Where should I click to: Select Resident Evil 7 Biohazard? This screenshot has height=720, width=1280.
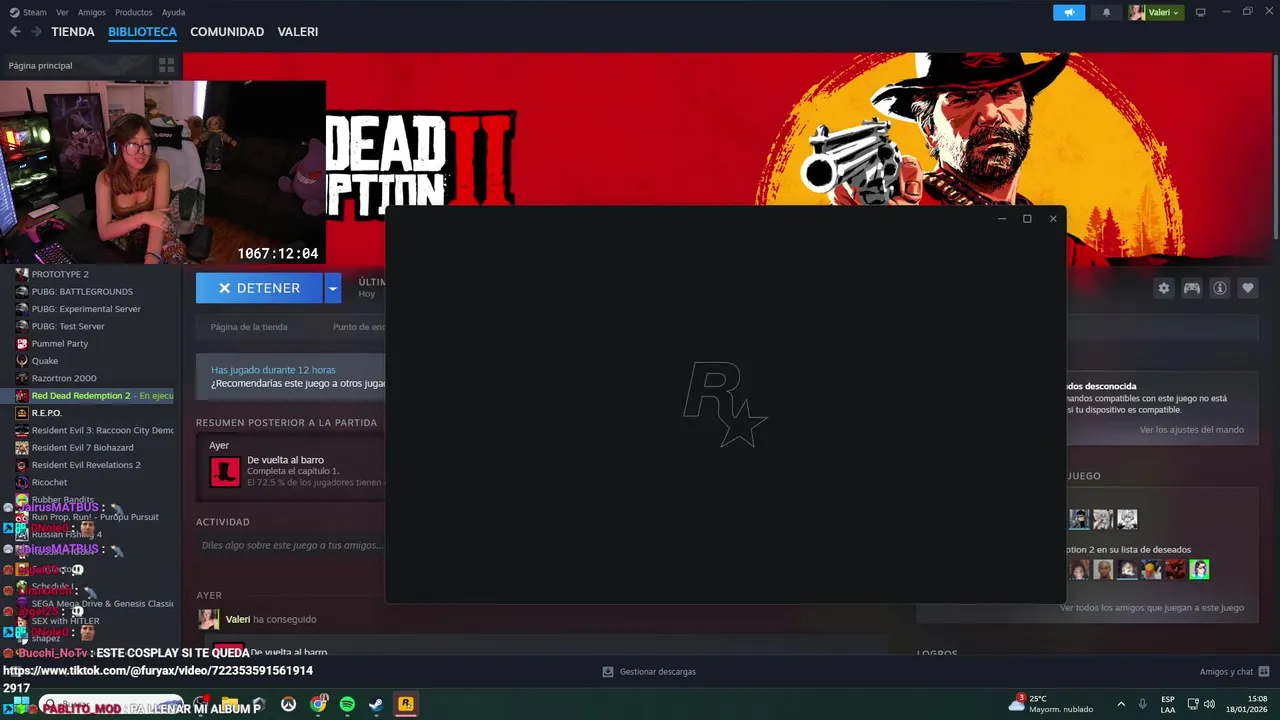(x=82, y=448)
